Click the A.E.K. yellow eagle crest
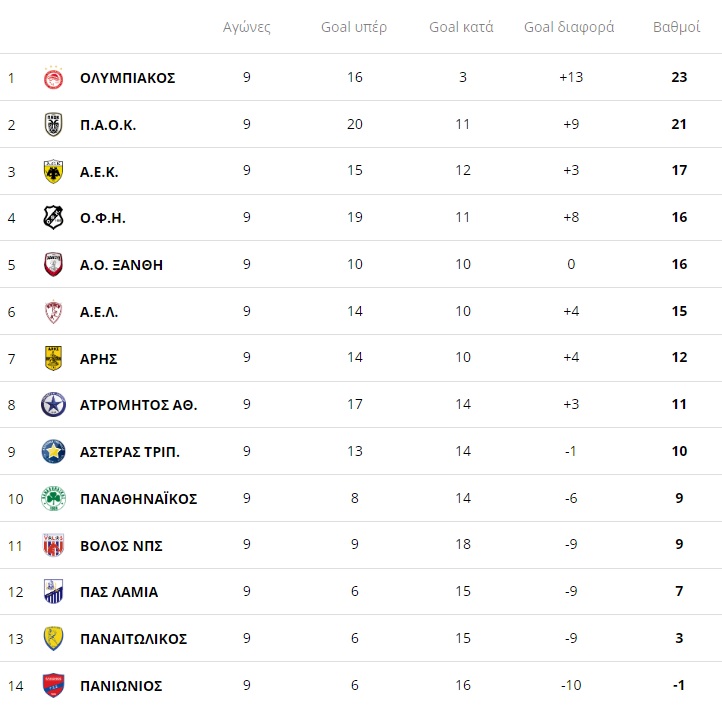 click(x=53, y=171)
